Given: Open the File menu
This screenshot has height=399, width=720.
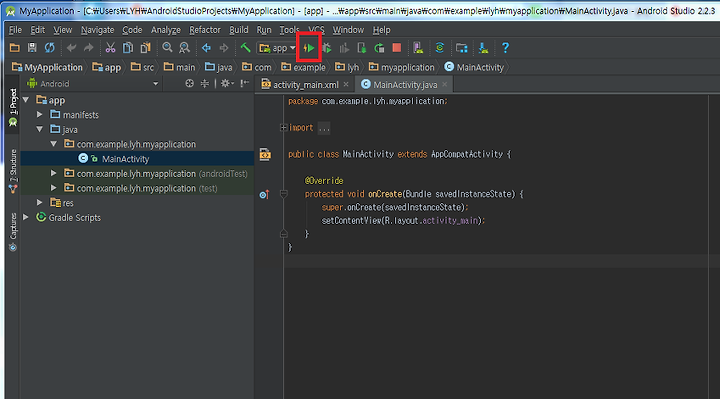Looking at the screenshot, I should tap(15, 30).
